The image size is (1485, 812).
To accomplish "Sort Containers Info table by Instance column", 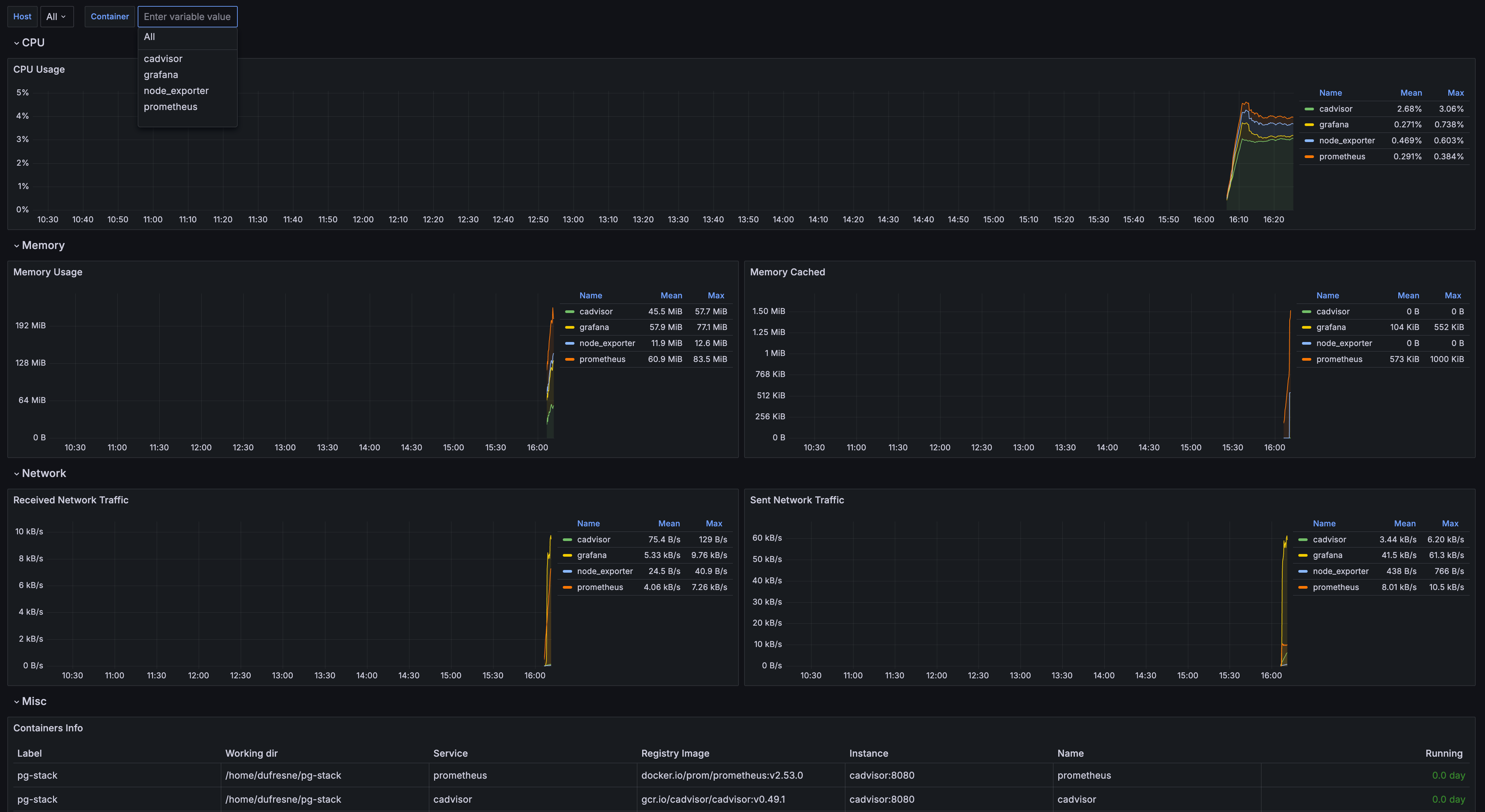I will 868,753.
